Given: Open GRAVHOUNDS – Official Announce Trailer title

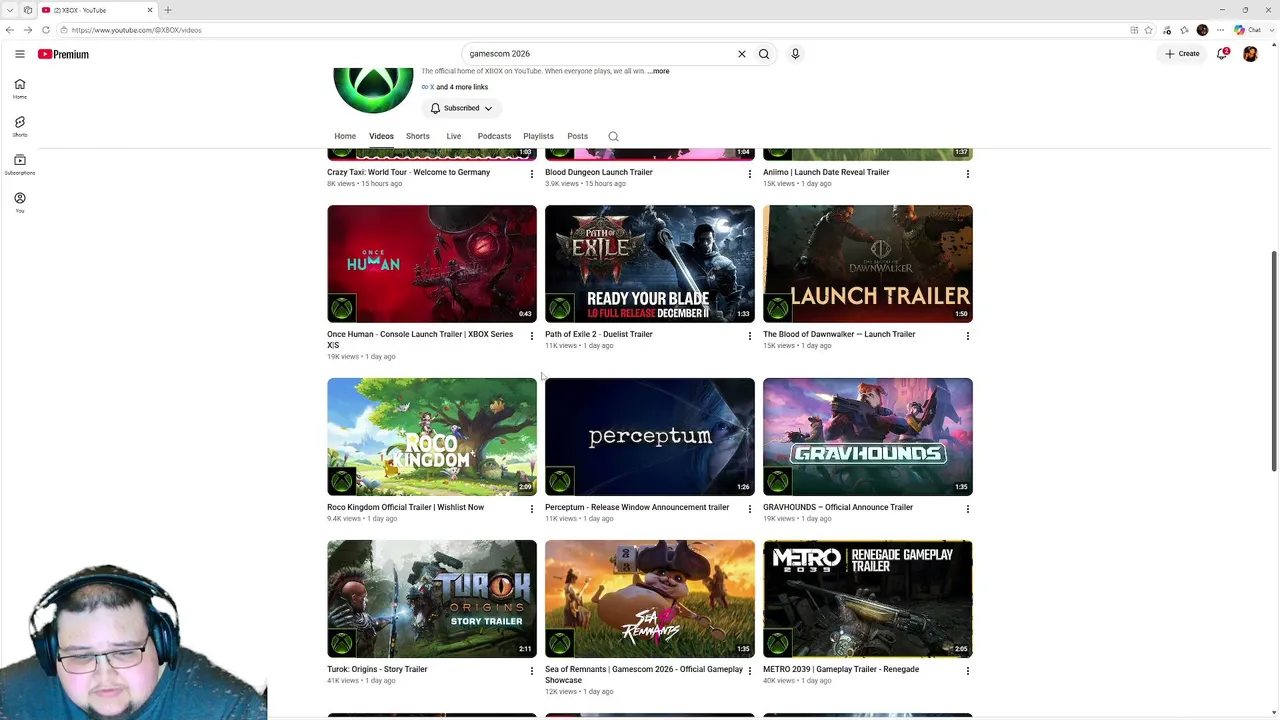Looking at the screenshot, I should (x=838, y=507).
